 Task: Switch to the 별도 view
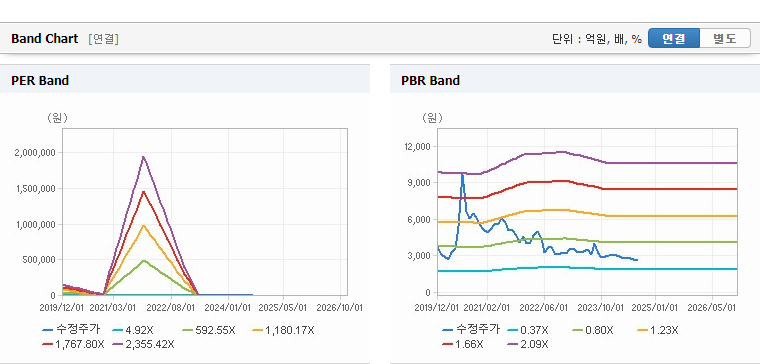pos(725,38)
